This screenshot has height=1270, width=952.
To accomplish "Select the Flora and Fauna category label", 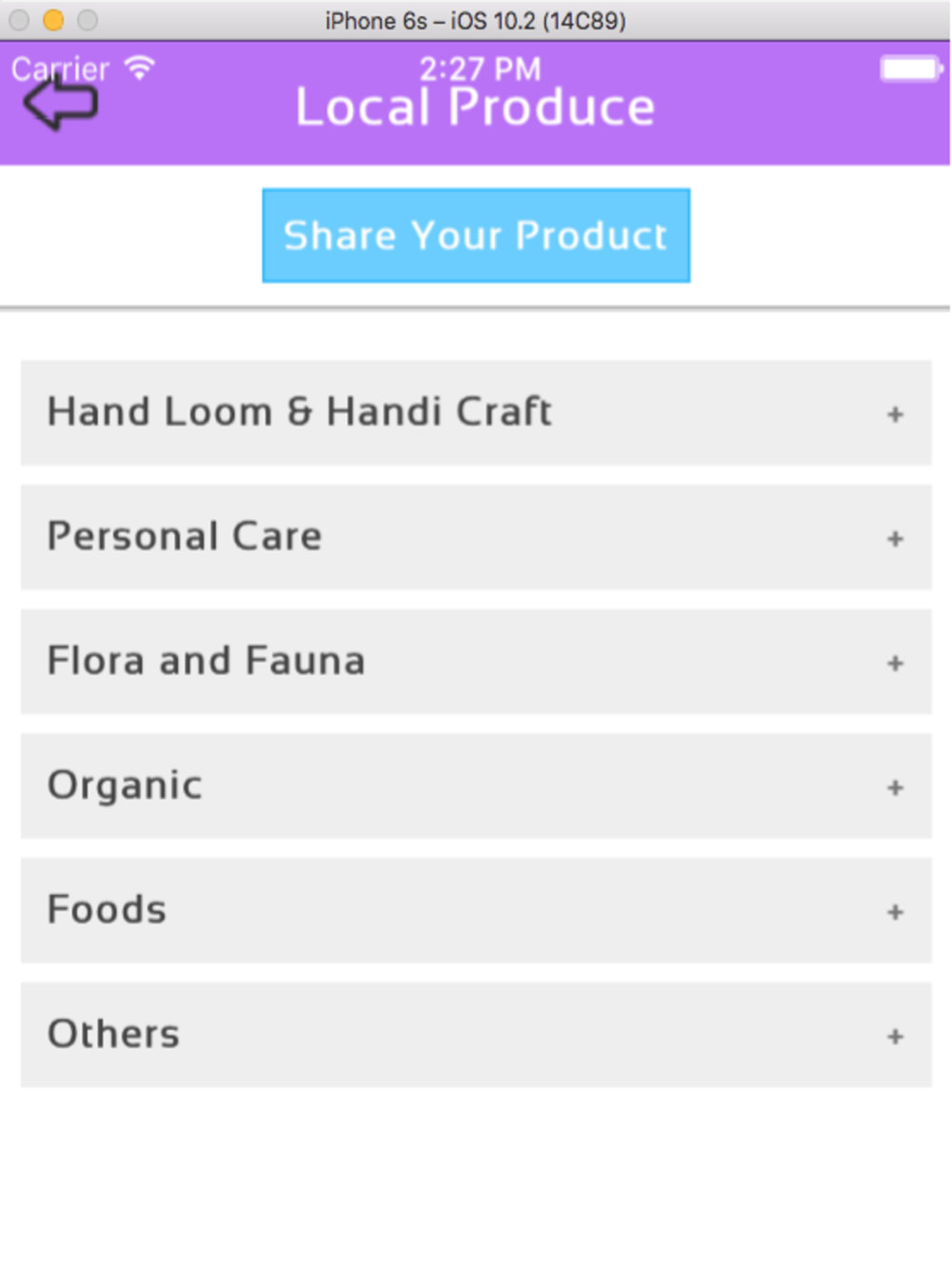I will (207, 660).
